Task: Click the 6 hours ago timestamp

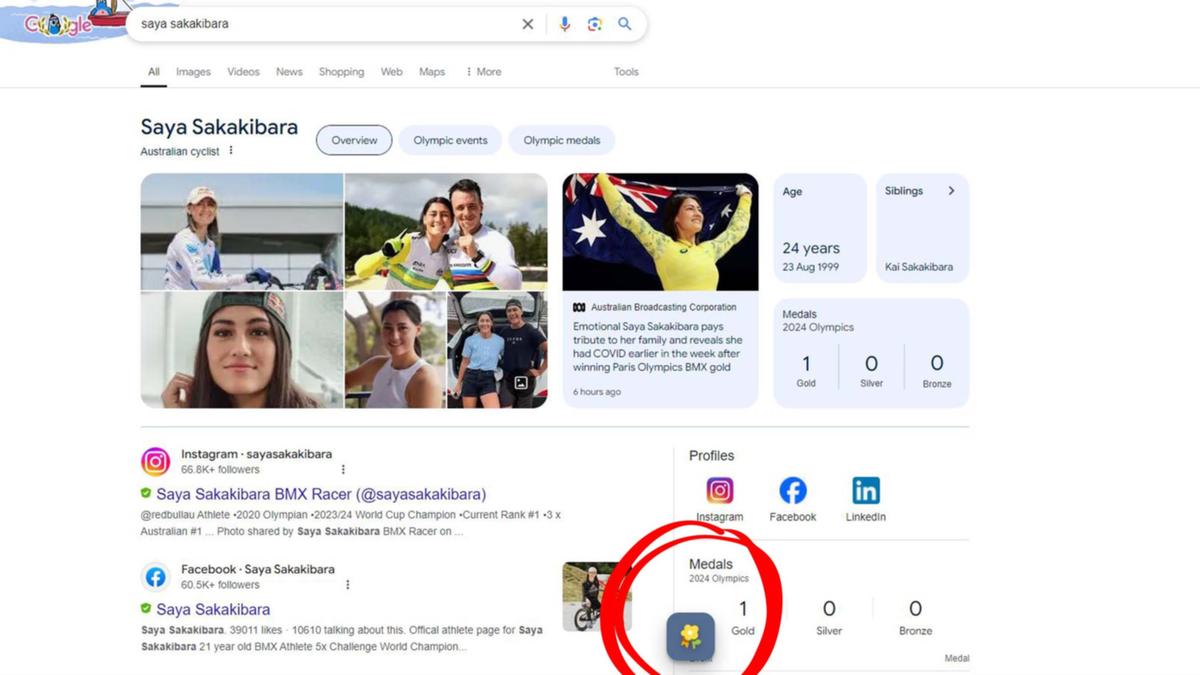Action: pyautogui.click(x=597, y=392)
